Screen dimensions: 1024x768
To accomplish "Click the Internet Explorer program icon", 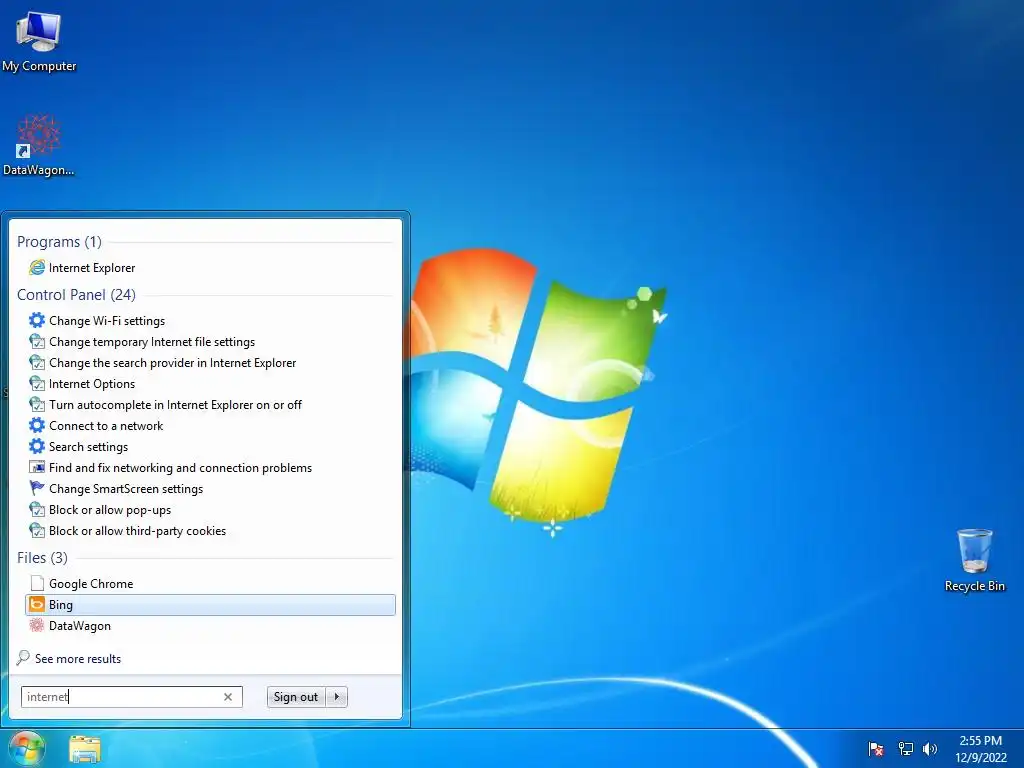I will 37,267.
